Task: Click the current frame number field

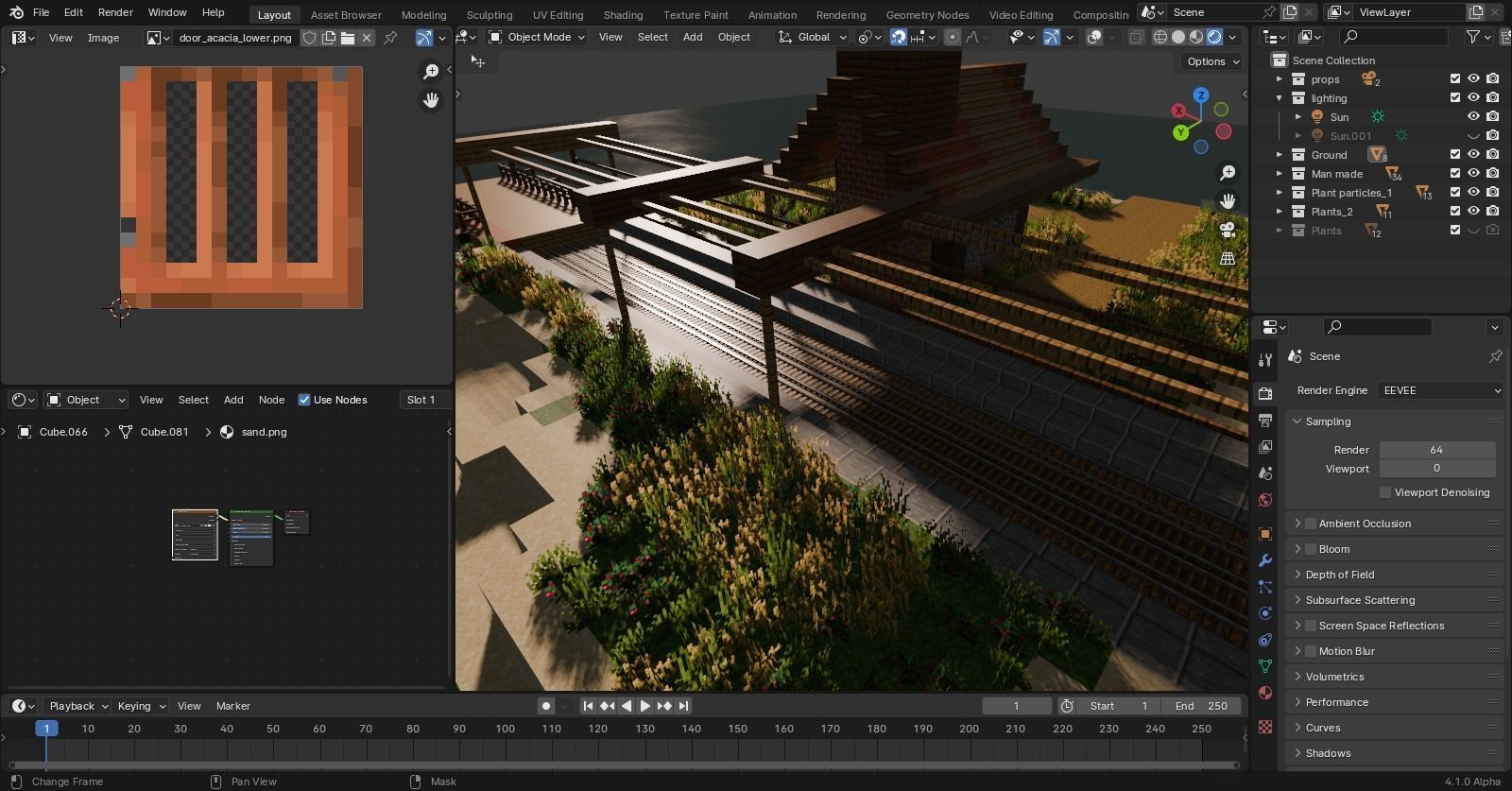Action: pyautogui.click(x=1017, y=706)
